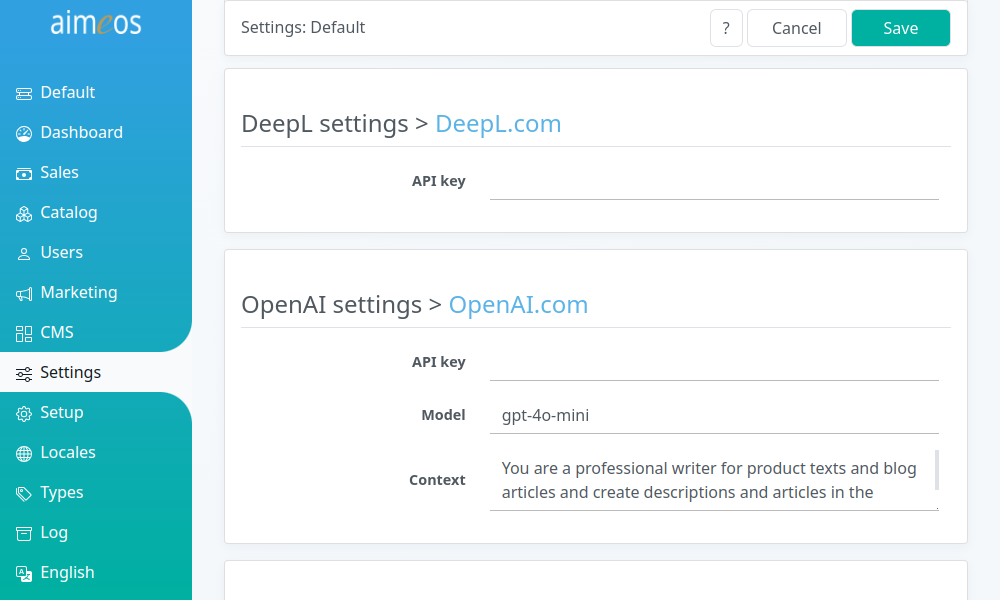This screenshot has width=1000, height=600.
Task: Click the Model field with gpt-4o-mini
Action: pyautogui.click(x=714, y=416)
